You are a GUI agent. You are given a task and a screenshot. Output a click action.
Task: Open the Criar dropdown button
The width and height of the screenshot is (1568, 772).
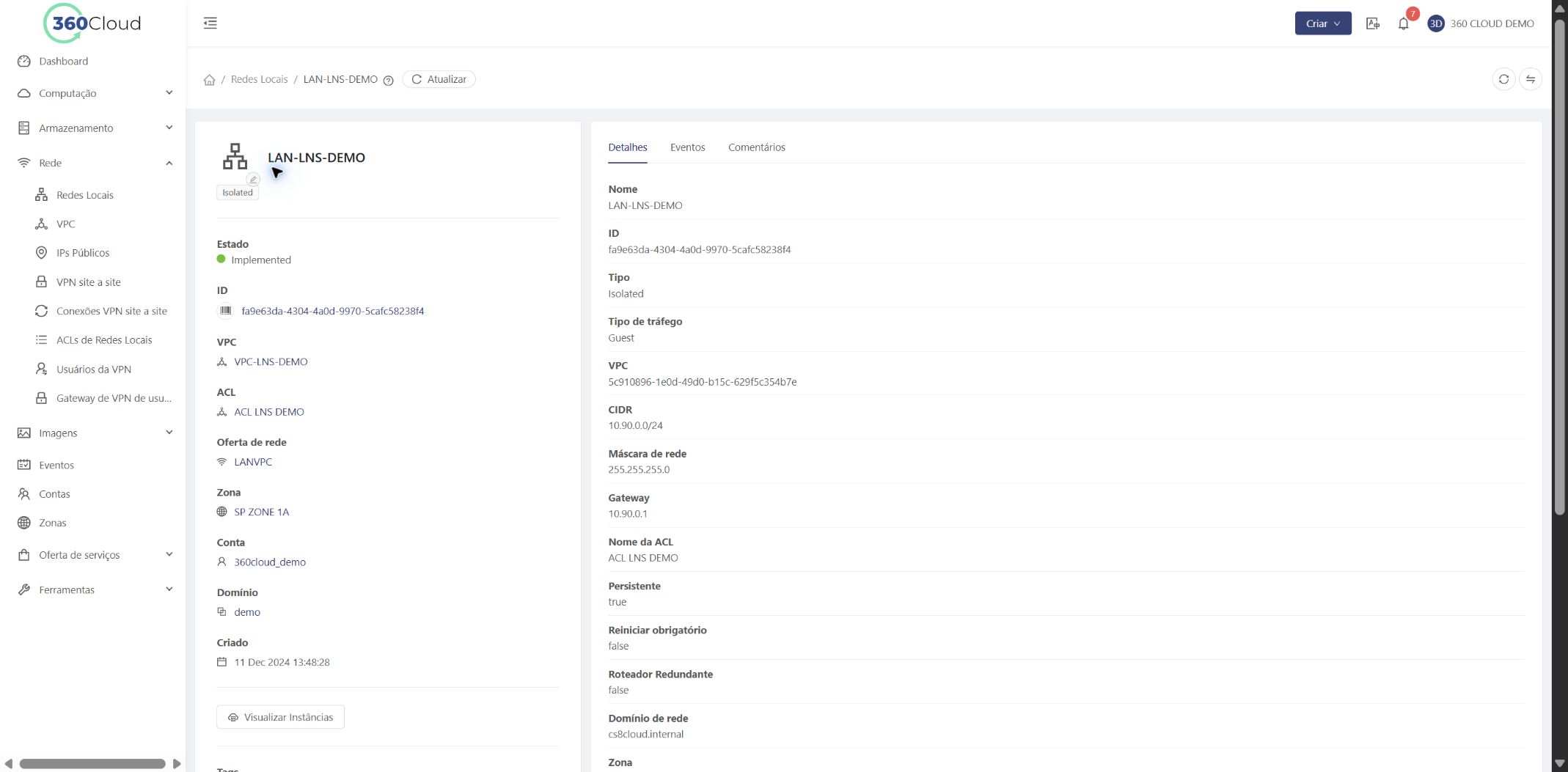click(1322, 23)
